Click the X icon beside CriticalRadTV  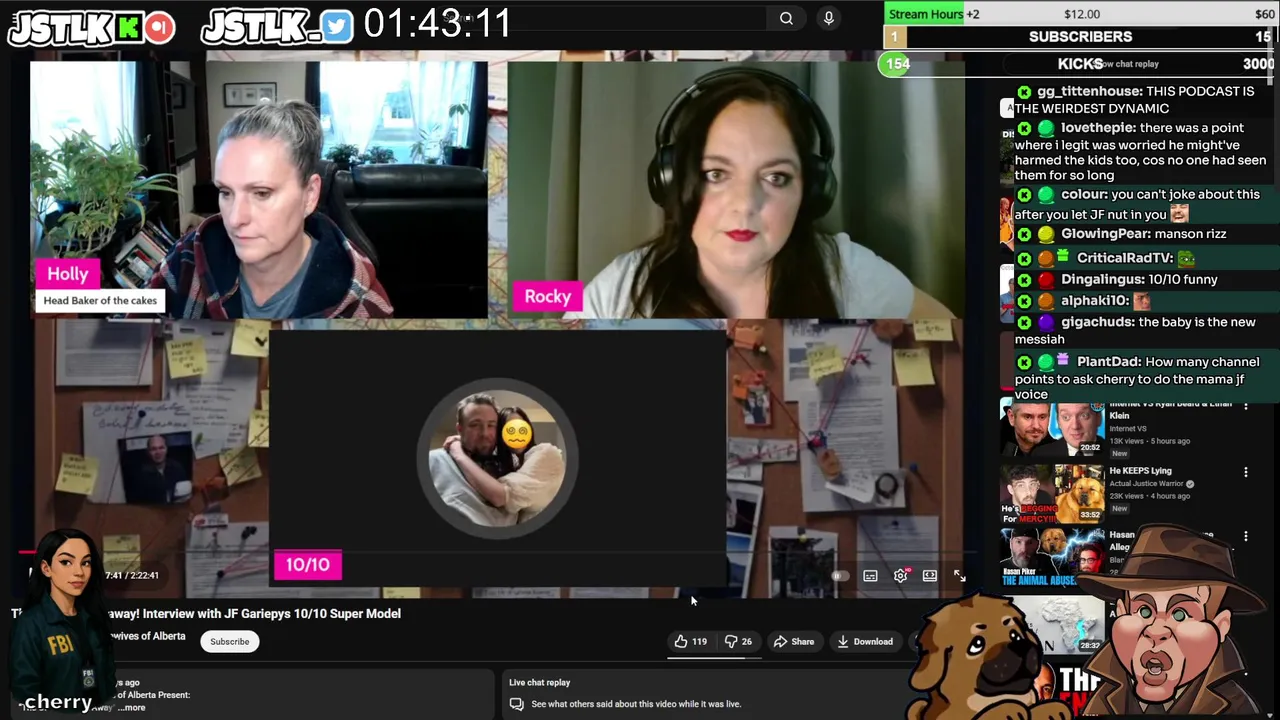(1024, 258)
